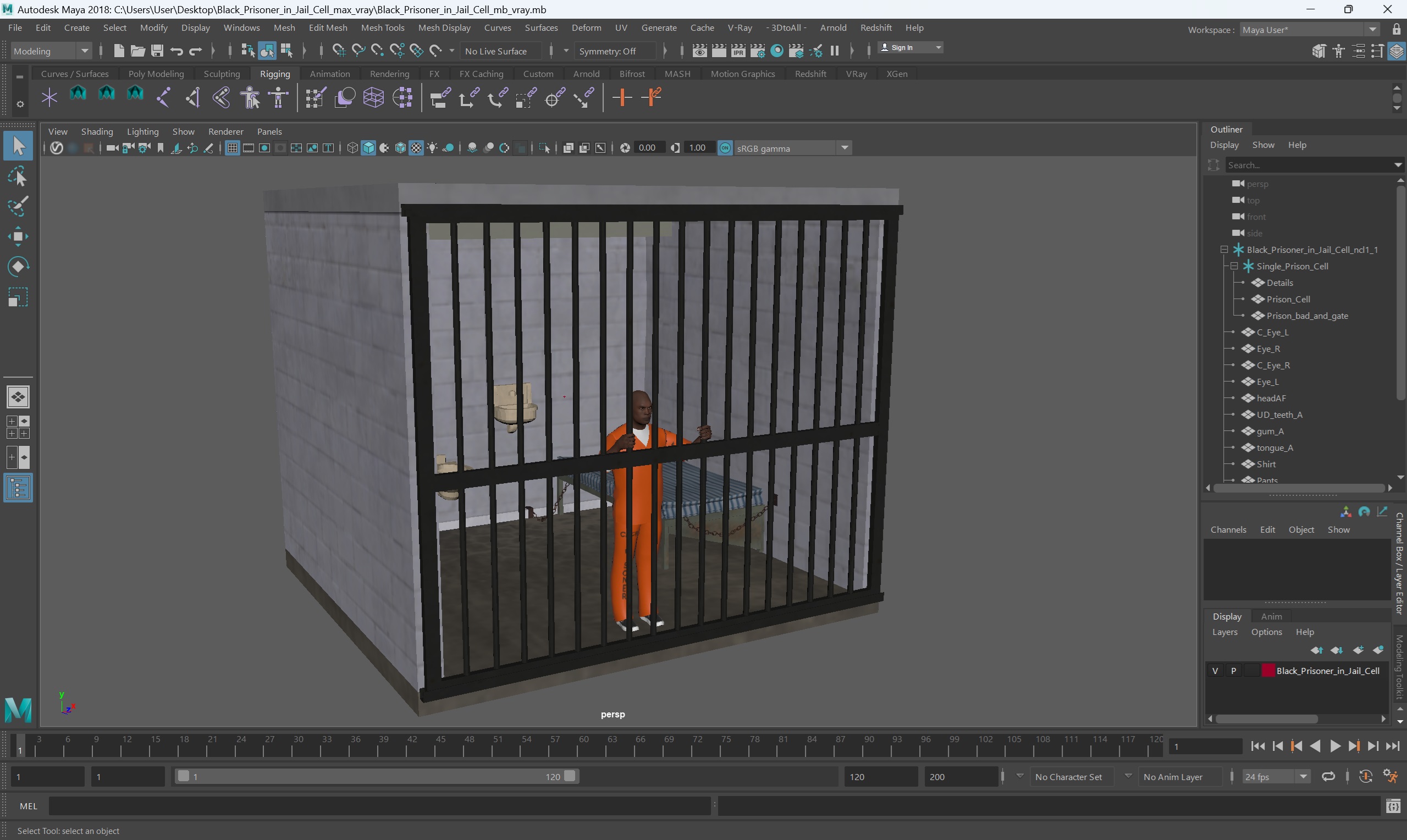The image size is (1407, 840).
Task: Select the Create Joints shelf tool
Action: click(x=163, y=98)
